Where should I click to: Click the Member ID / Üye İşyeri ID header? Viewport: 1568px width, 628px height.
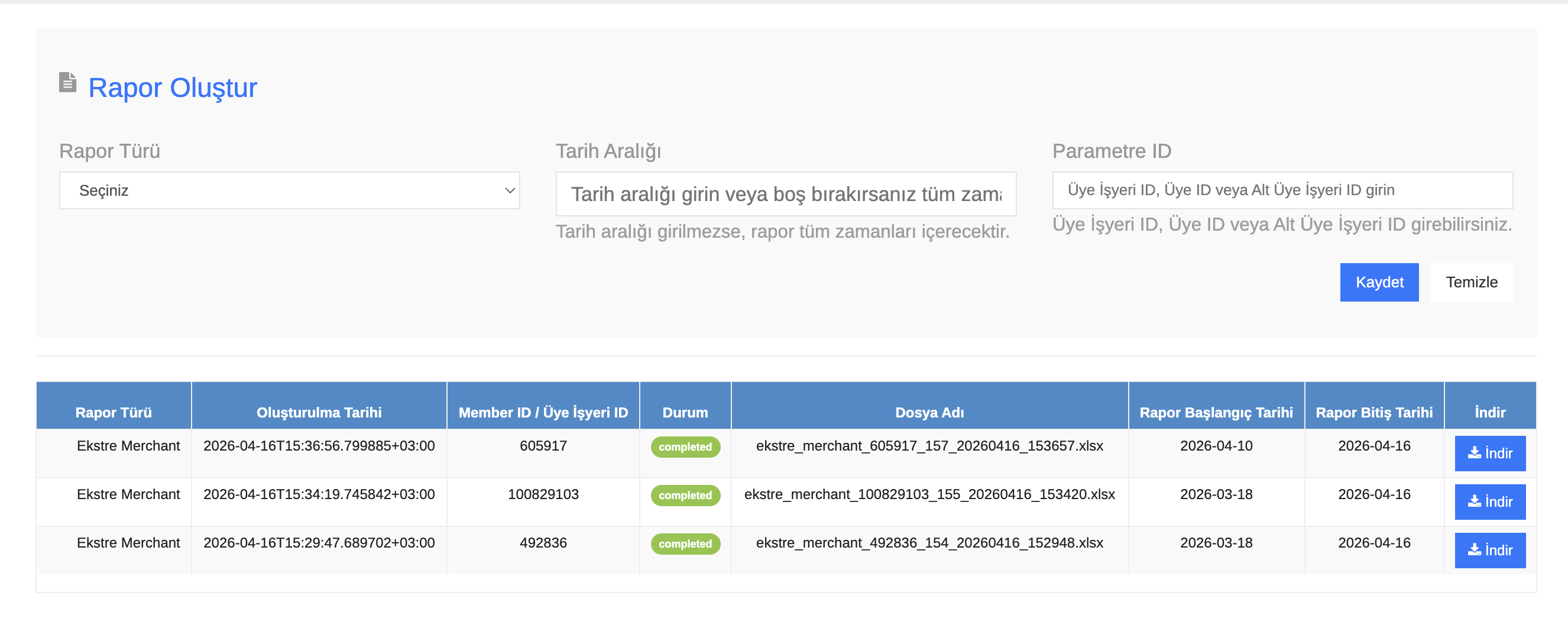pos(543,412)
